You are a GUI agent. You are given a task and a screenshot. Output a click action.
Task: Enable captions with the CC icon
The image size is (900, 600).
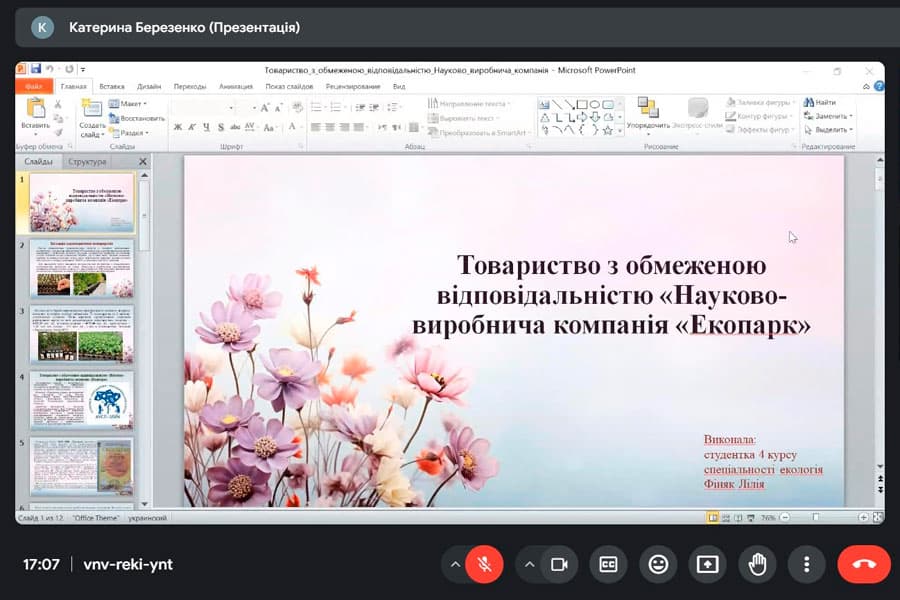[x=608, y=563]
